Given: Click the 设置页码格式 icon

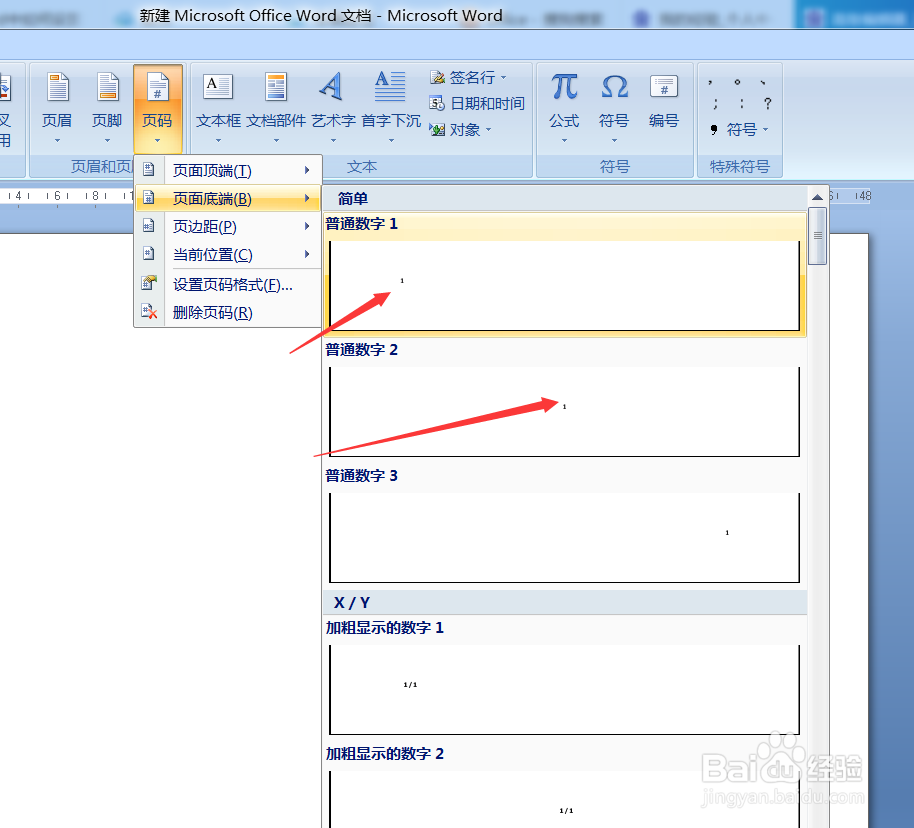Looking at the screenshot, I should click(149, 283).
